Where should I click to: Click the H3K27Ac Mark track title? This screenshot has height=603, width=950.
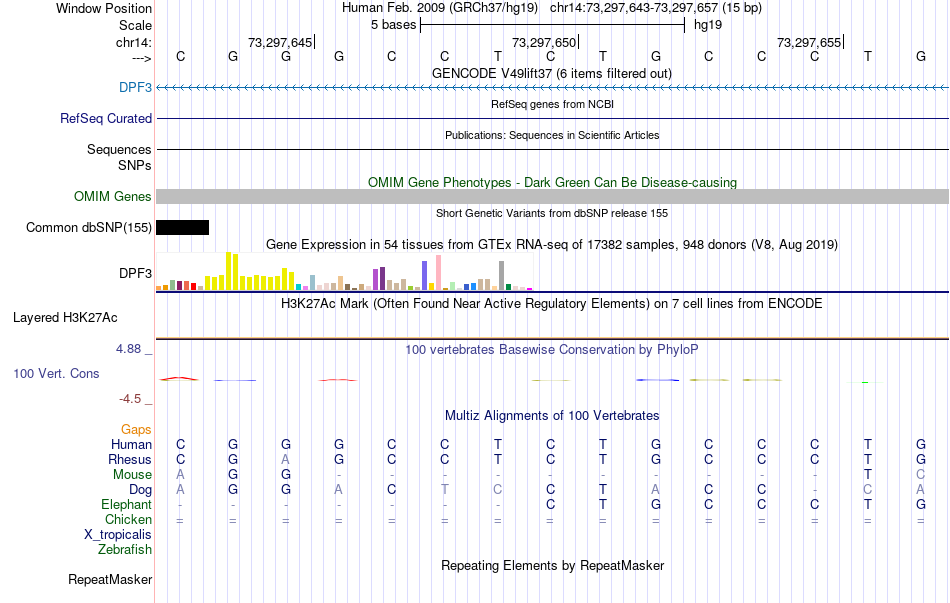pyautogui.click(x=552, y=303)
